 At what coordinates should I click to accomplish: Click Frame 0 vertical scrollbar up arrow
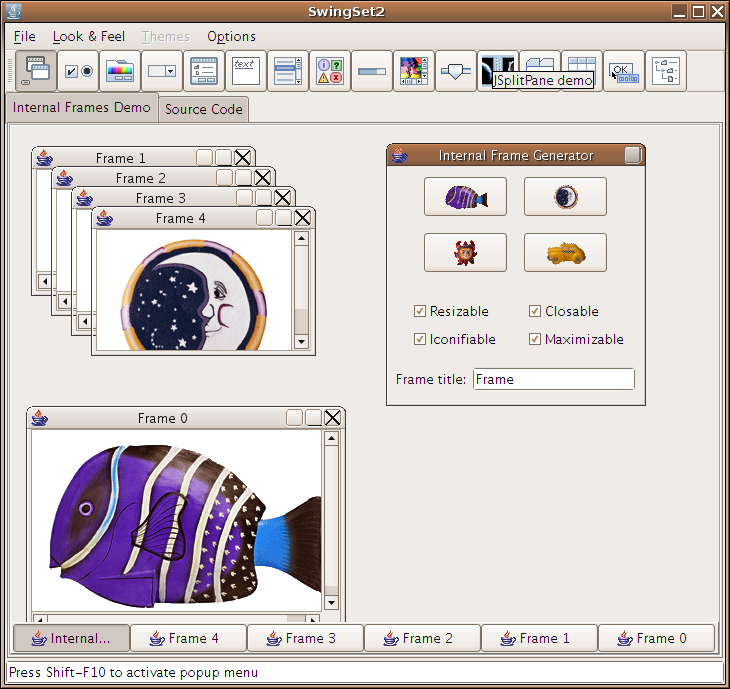pyautogui.click(x=331, y=438)
